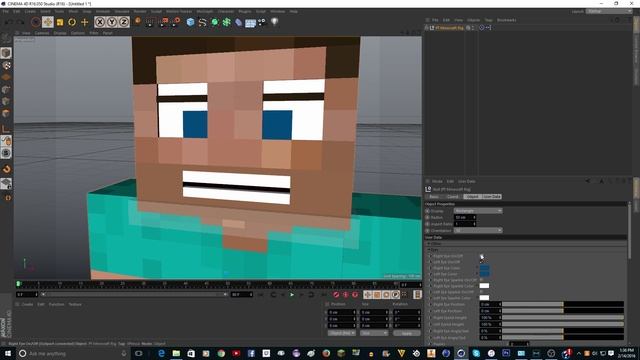Open the Right Eye Color swatch
Screen dimensions: 640x360
(484, 268)
